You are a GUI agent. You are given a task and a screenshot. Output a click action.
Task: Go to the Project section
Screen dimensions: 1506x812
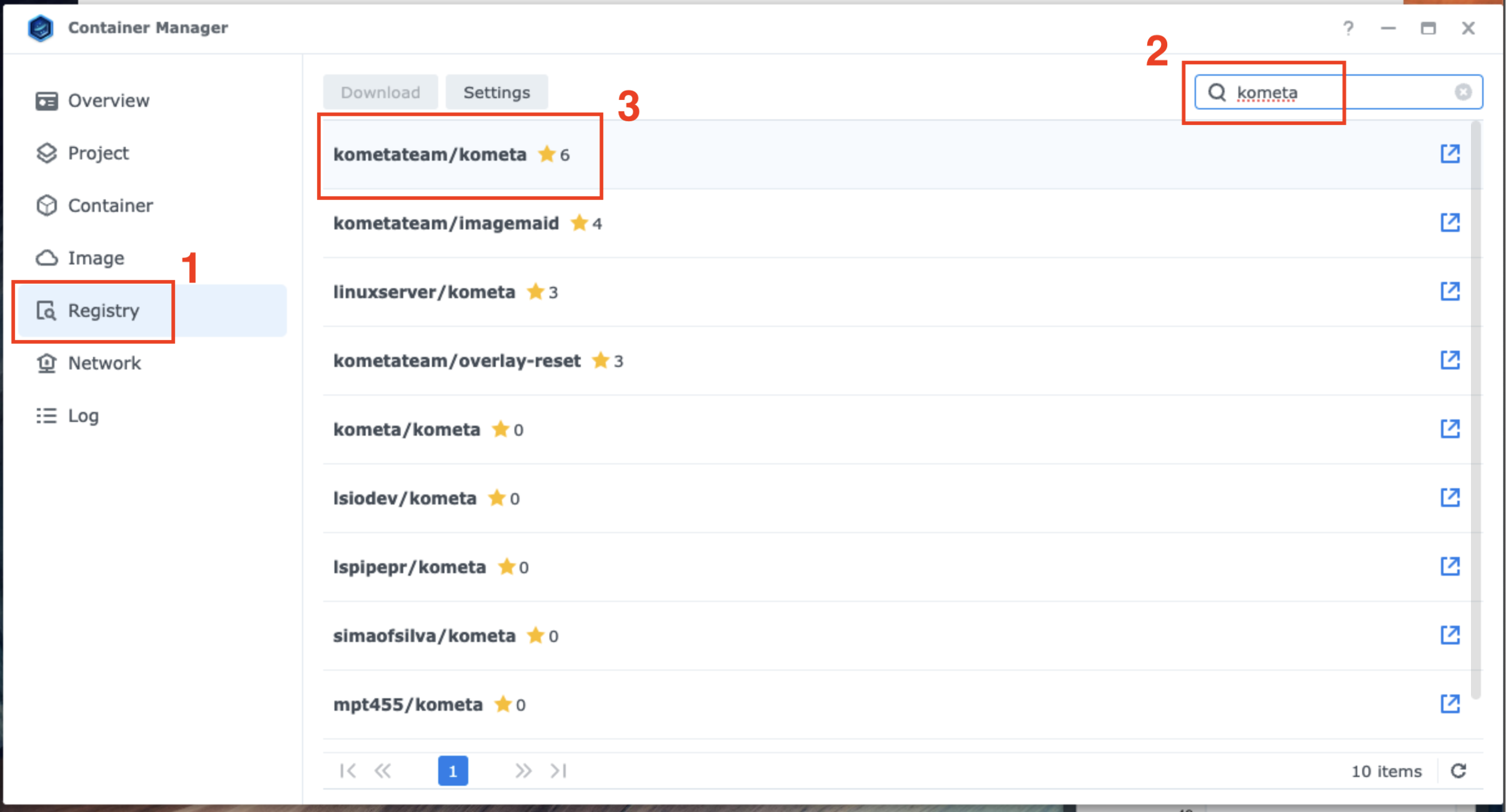pos(152,153)
